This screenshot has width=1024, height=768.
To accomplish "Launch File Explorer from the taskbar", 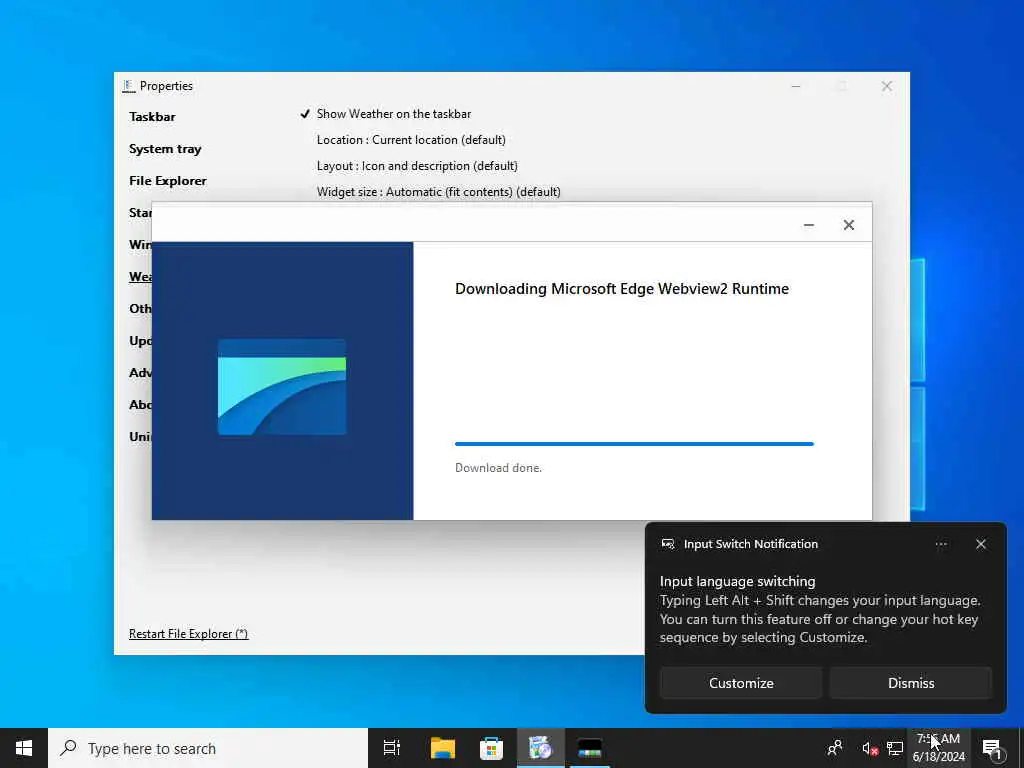I will click(443, 748).
